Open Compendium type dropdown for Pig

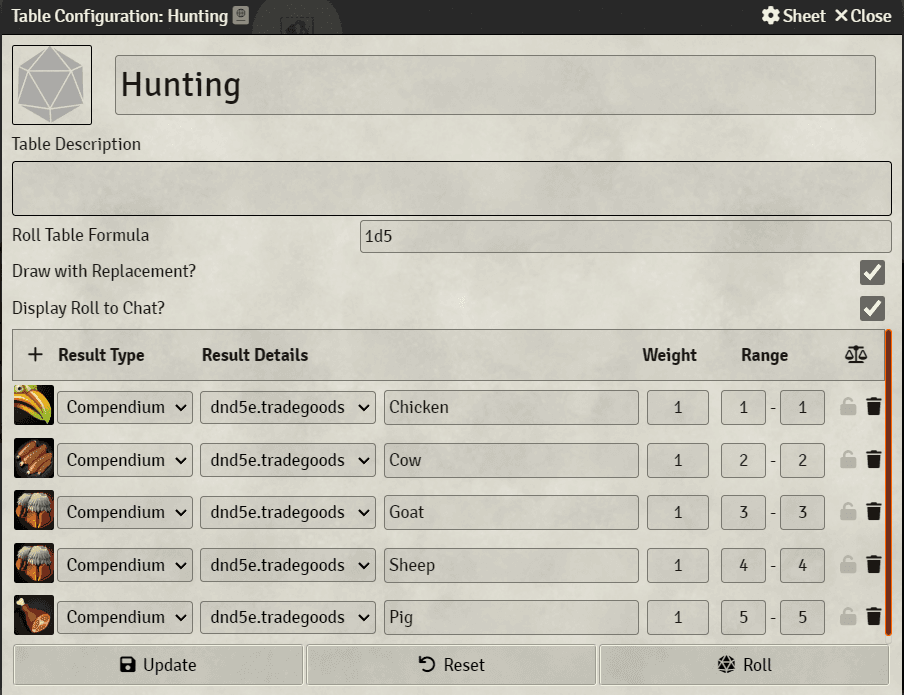125,617
